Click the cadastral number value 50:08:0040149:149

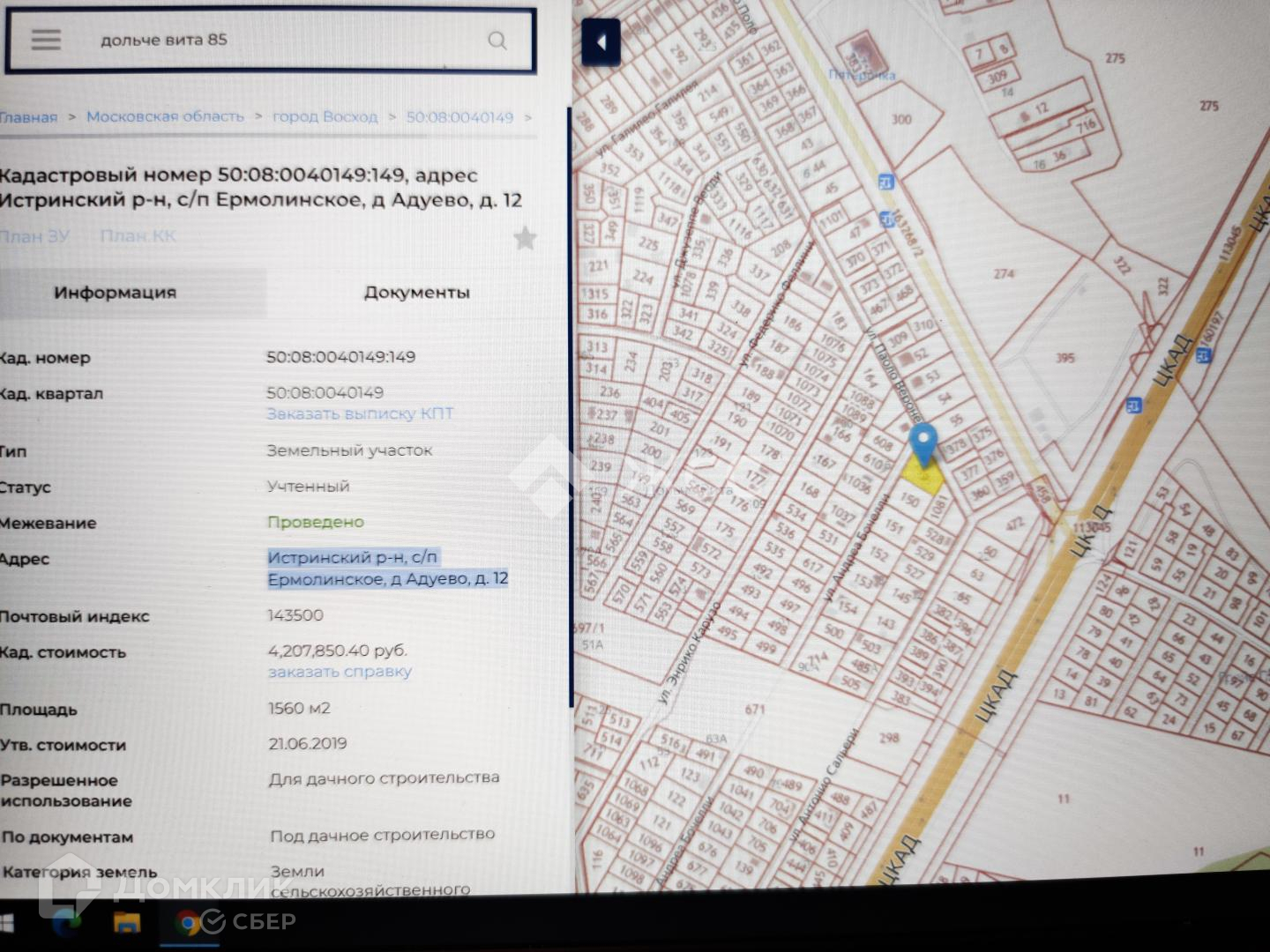click(341, 357)
